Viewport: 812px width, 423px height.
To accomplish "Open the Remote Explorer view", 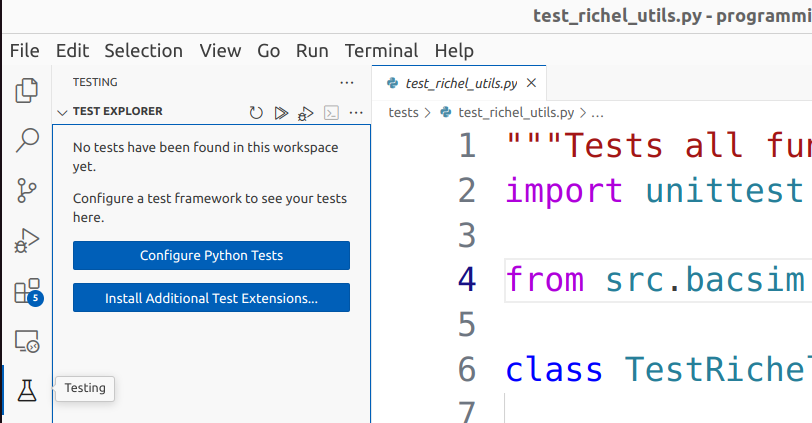I will coord(26,342).
